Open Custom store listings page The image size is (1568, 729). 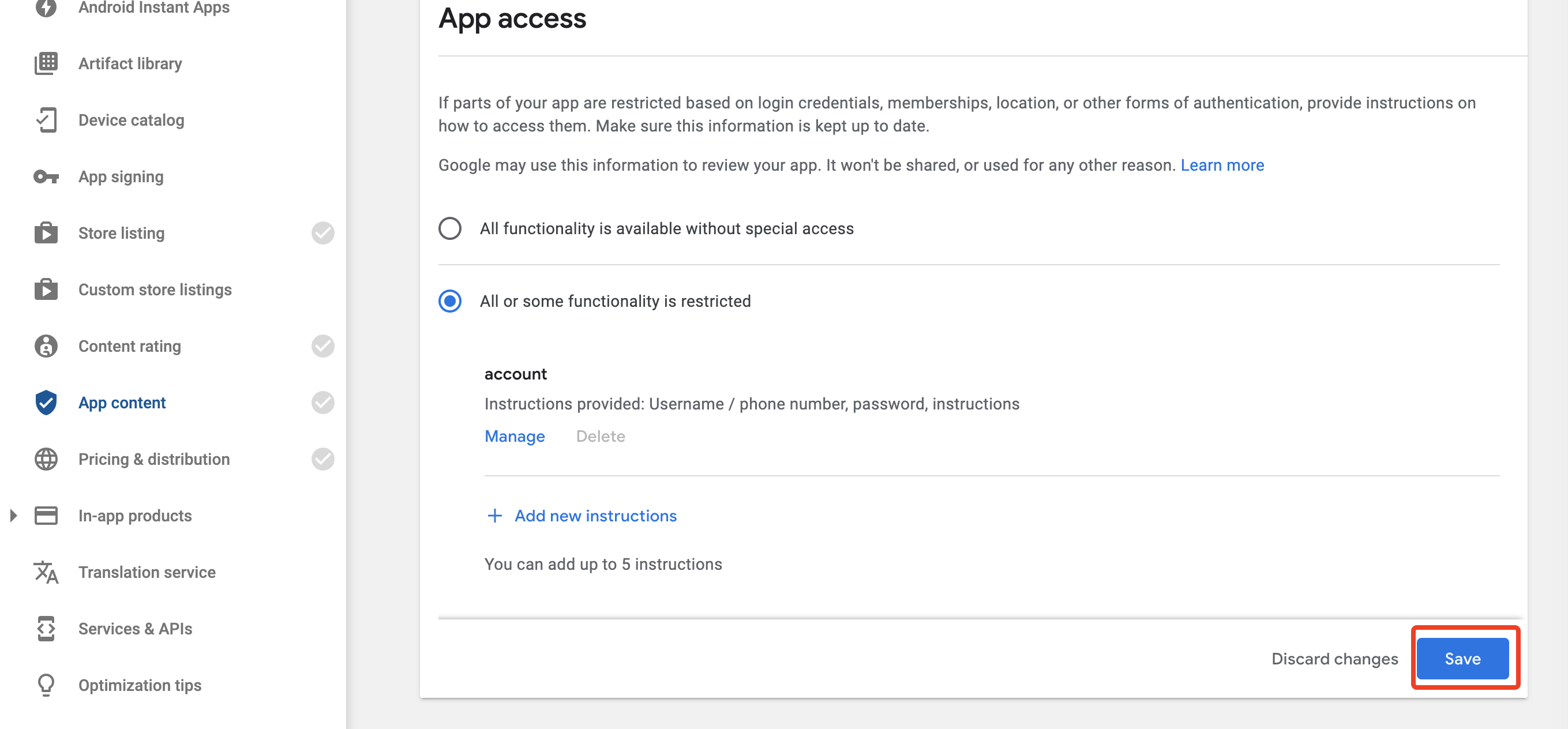pos(154,289)
